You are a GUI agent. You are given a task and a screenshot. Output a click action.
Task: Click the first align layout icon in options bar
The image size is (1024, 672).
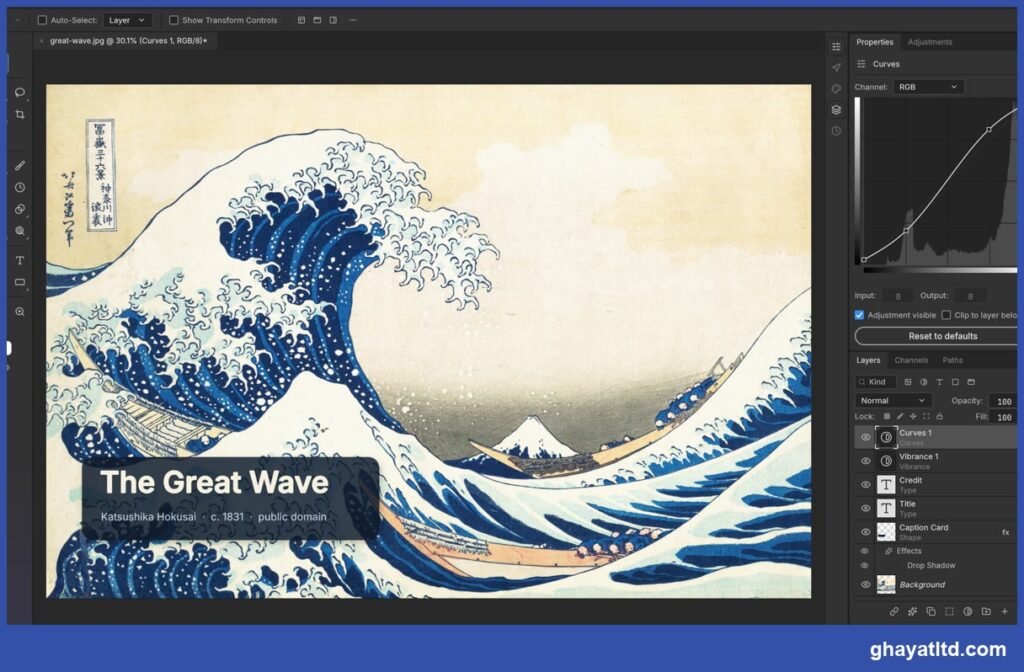point(301,20)
